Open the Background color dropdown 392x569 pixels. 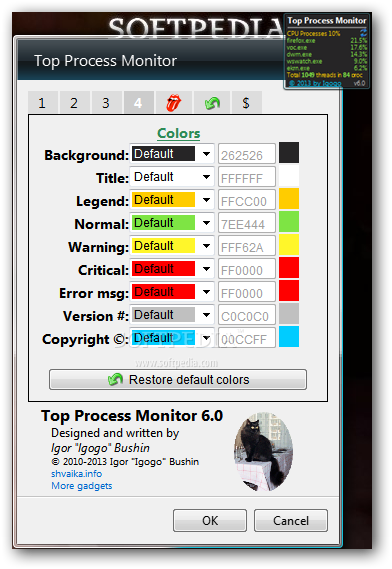coord(172,154)
